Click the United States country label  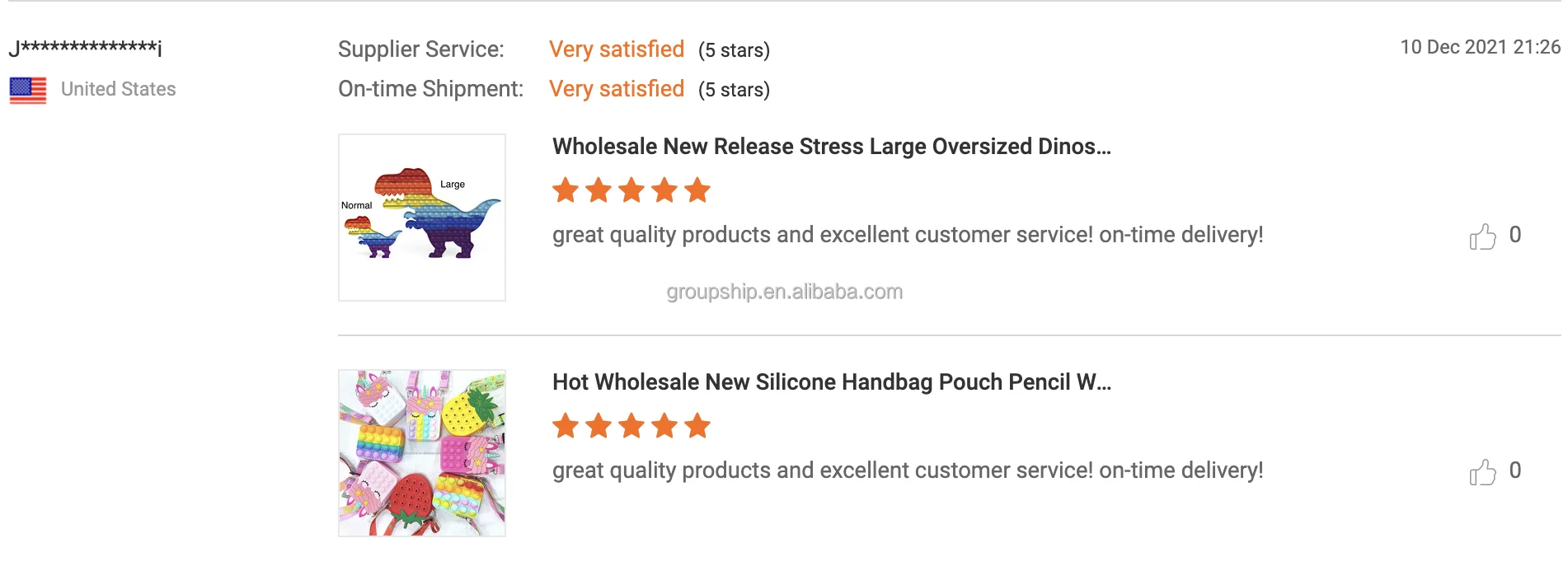click(x=118, y=89)
